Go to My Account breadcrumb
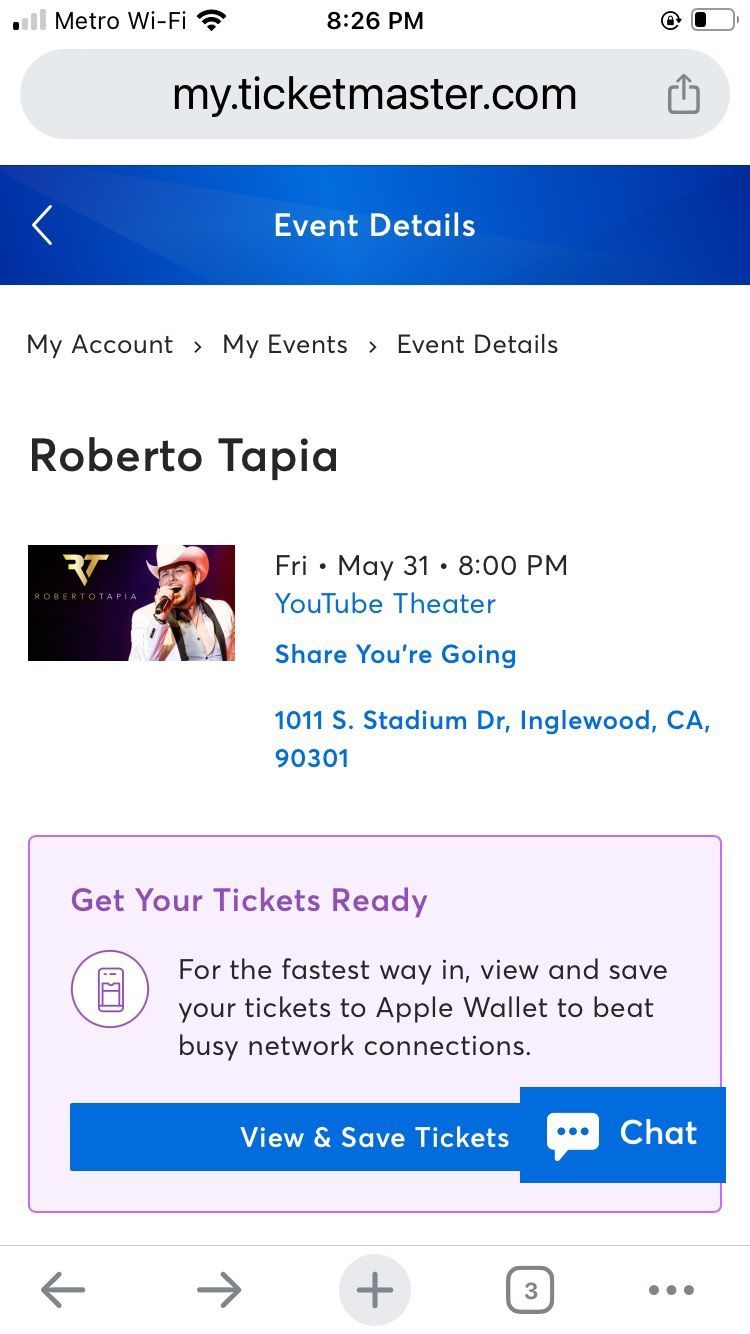This screenshot has width=750, height=1334. (x=100, y=345)
